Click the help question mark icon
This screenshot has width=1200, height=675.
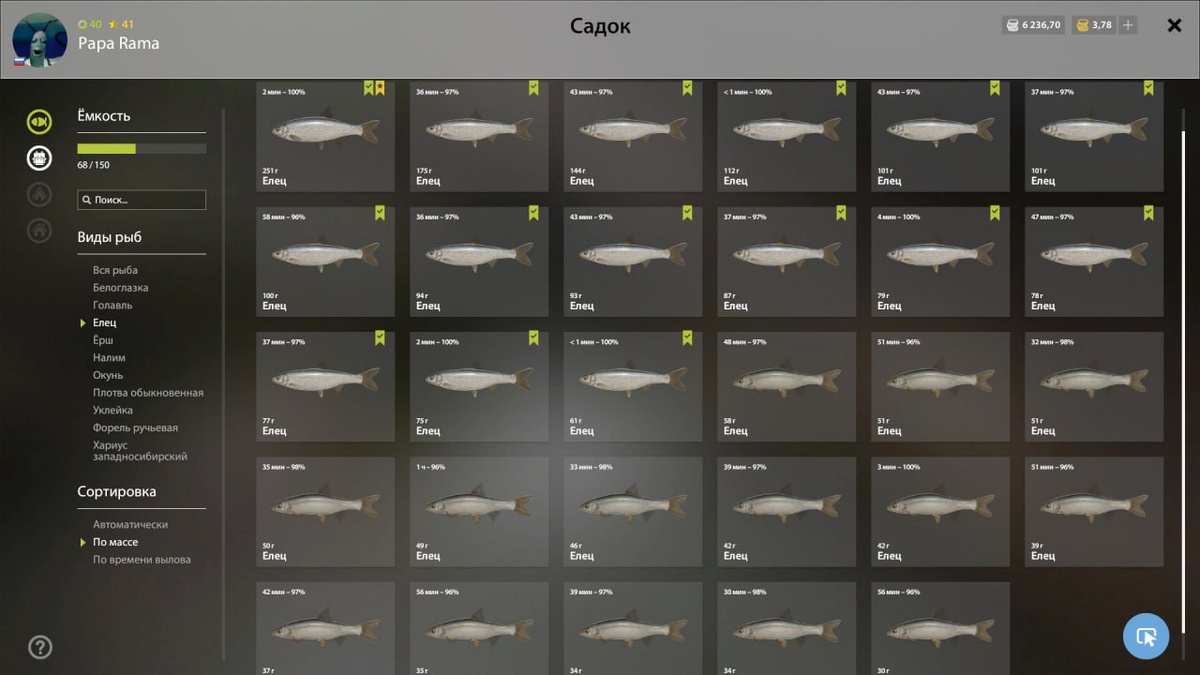(x=40, y=647)
